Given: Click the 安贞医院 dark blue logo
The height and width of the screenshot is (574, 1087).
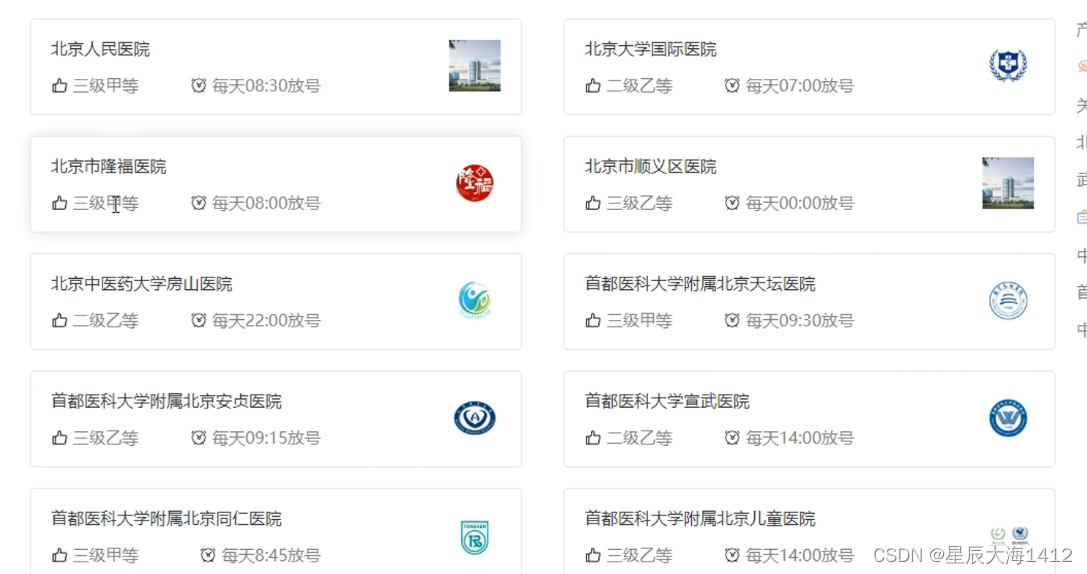Looking at the screenshot, I should tap(475, 418).
